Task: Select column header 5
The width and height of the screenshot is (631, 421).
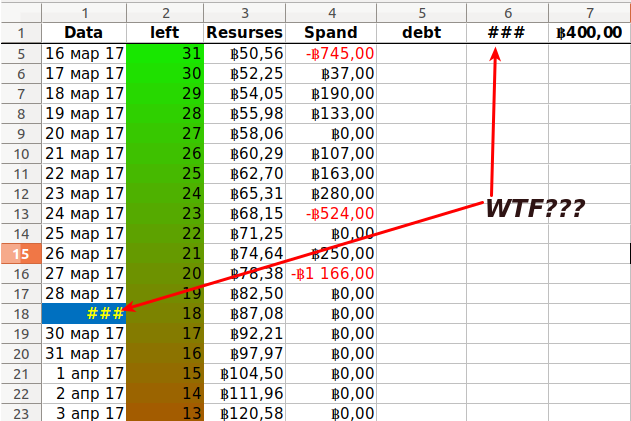Action: (421, 13)
